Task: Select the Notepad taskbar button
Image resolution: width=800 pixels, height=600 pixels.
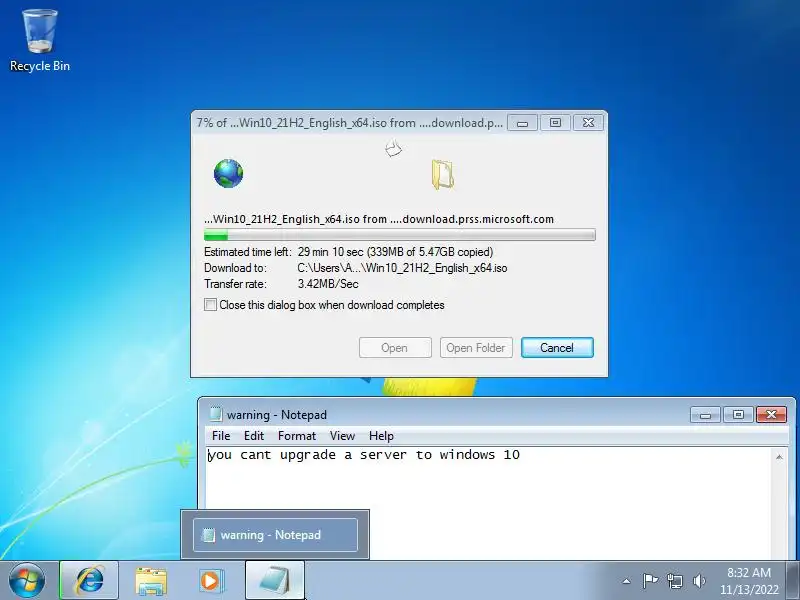Action: (x=275, y=581)
